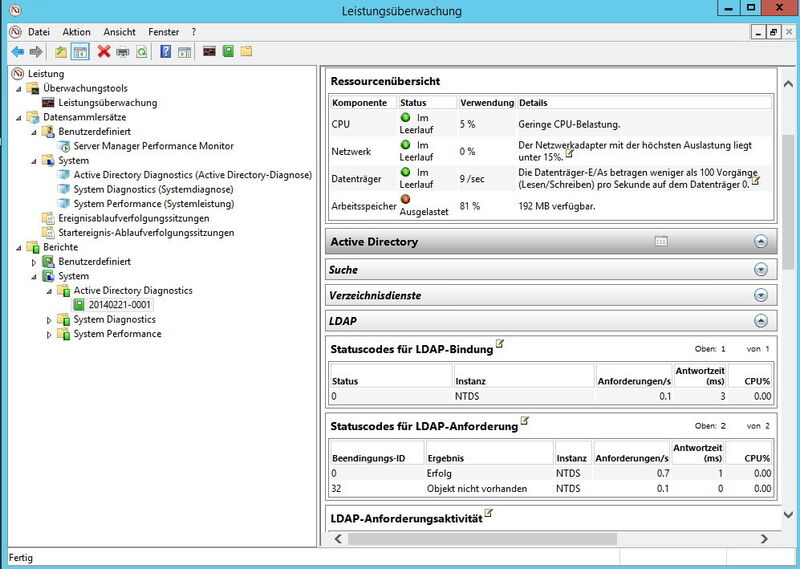The width and height of the screenshot is (800, 569).
Task: Collapse the Datensammlersätze tree node
Action: point(19,118)
